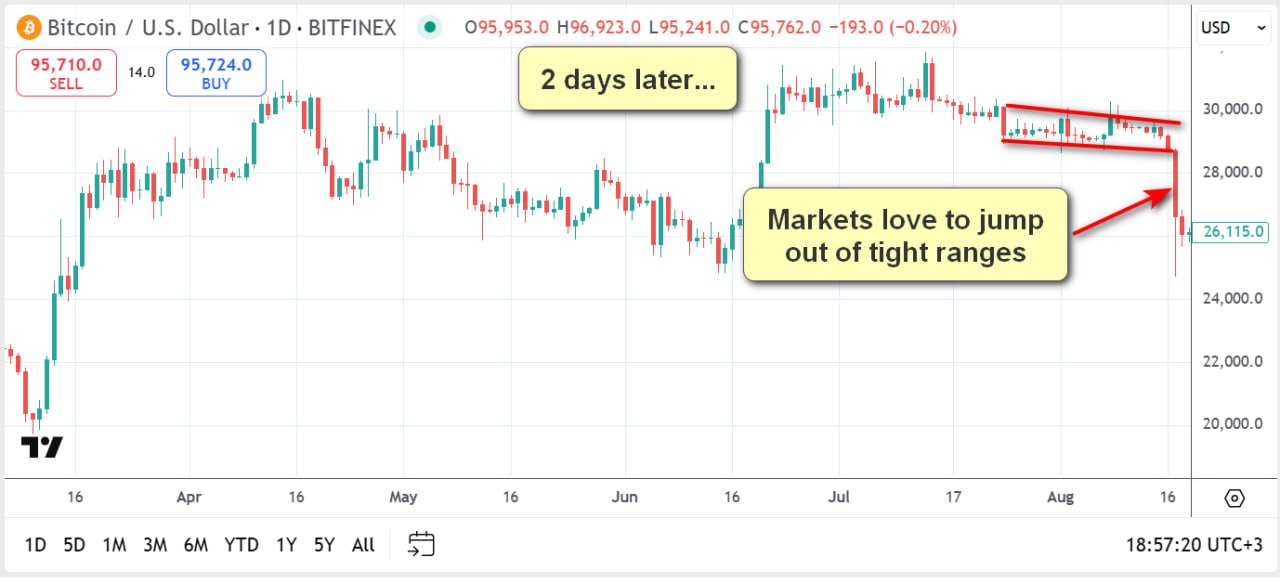The image size is (1280, 583).
Task: Switch to 1M time range
Action: (114, 545)
